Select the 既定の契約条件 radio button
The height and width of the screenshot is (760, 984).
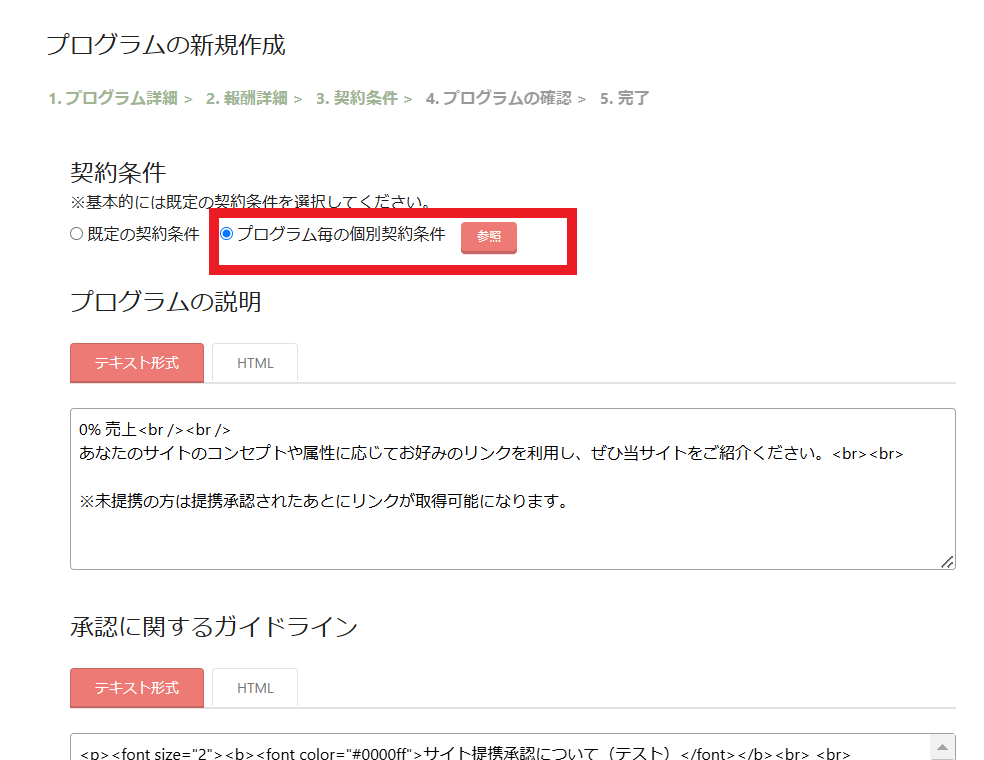tap(76, 235)
